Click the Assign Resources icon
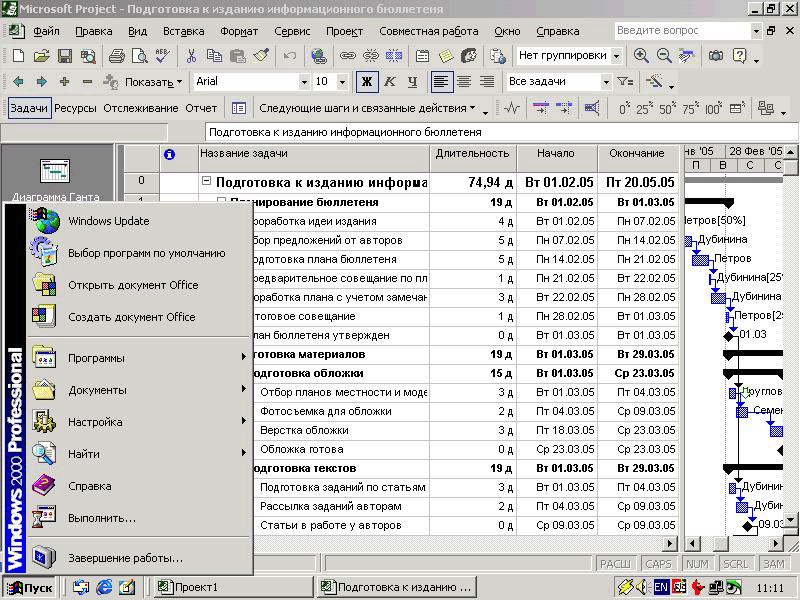The image size is (800, 600). [x=469, y=56]
